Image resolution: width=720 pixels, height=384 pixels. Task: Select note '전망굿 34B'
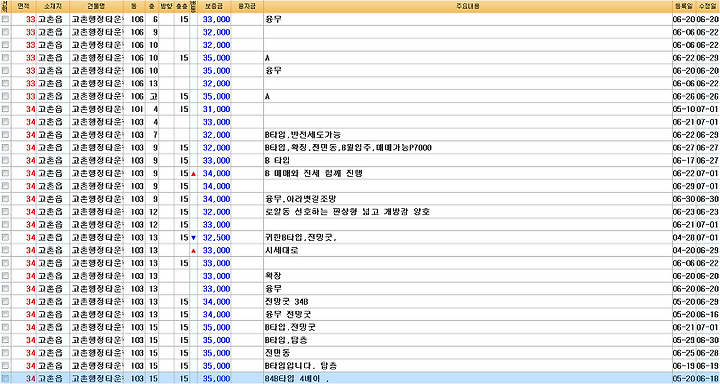pyautogui.click(x=287, y=302)
